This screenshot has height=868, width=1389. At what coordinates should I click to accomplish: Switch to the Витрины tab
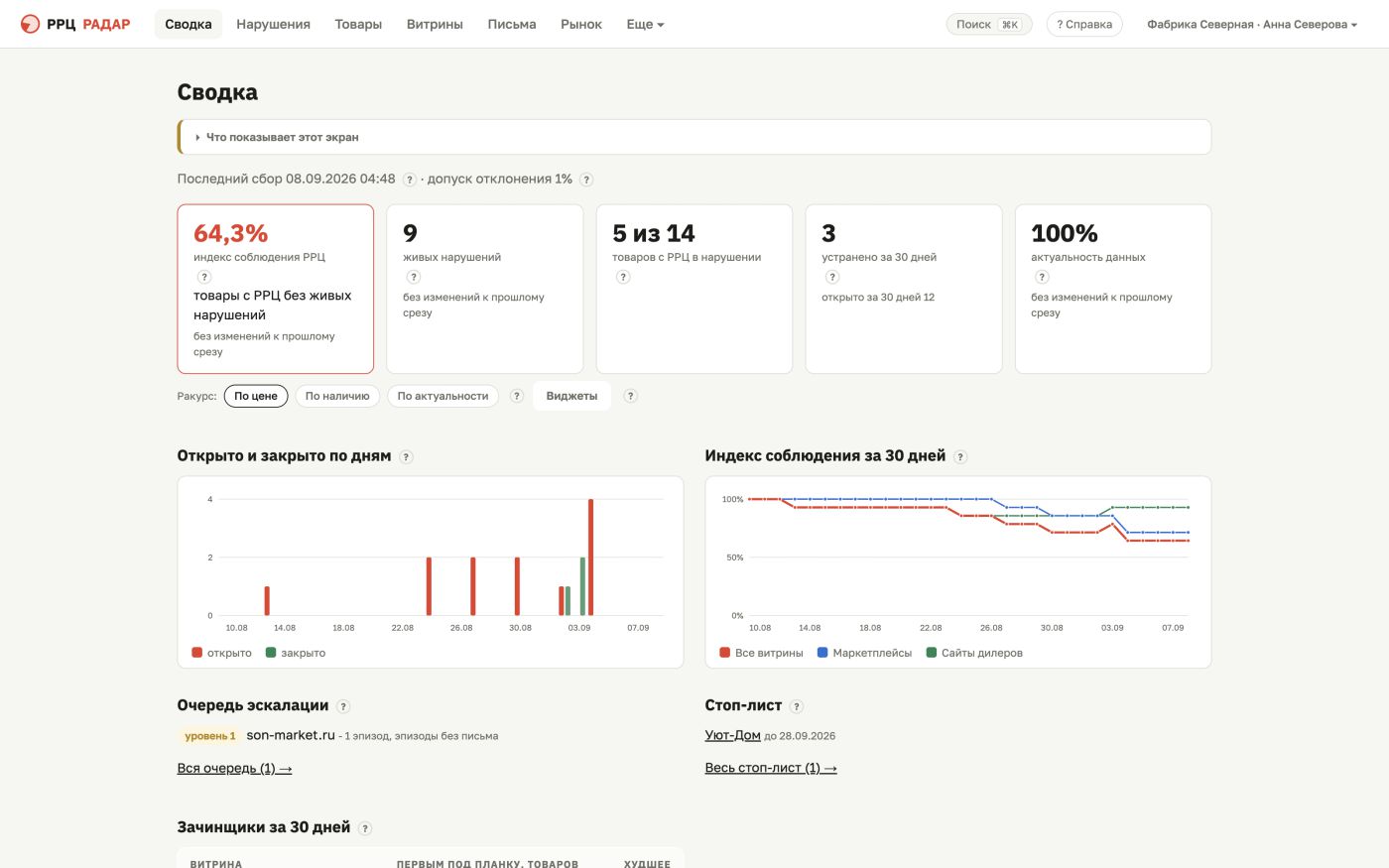(435, 24)
